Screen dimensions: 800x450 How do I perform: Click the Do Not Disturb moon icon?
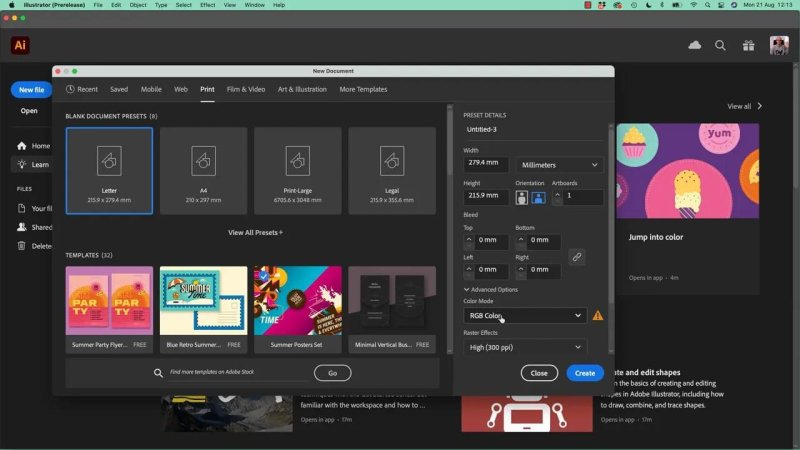648,5
